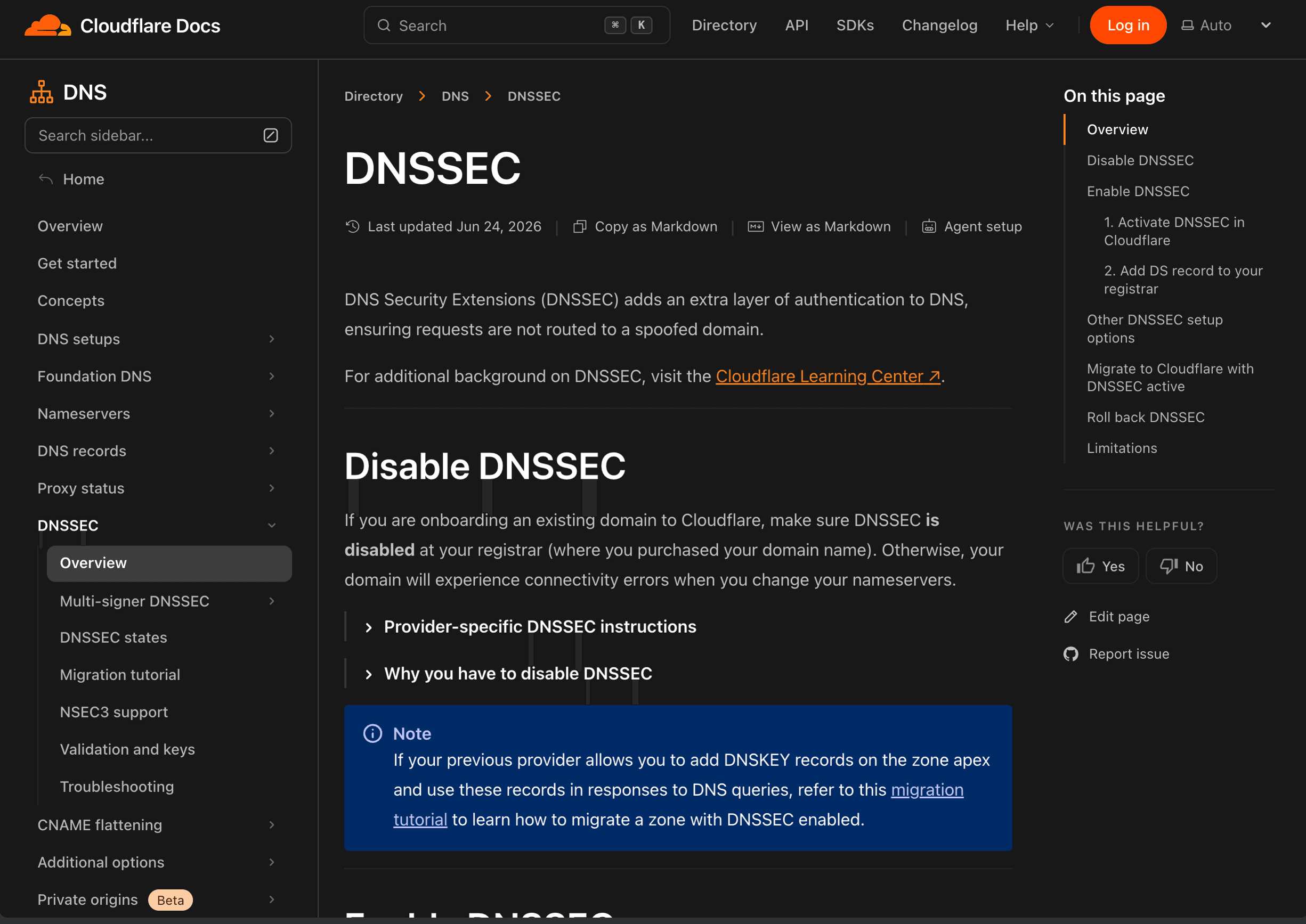Click the Cloudflare cloud logo icon
This screenshot has width=1306, height=924.
tap(48, 26)
